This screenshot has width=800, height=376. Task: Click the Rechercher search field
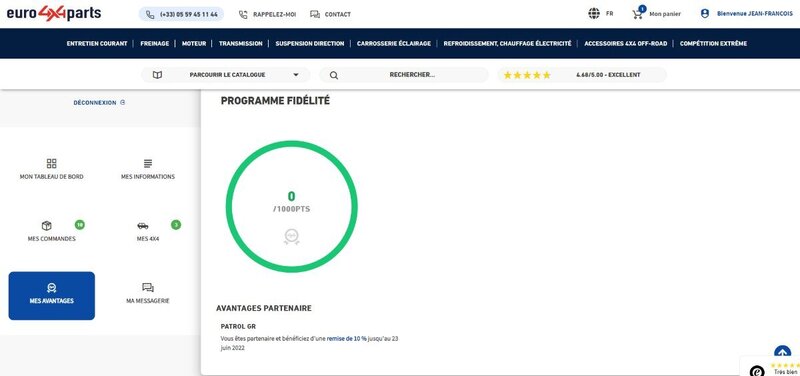click(x=404, y=75)
